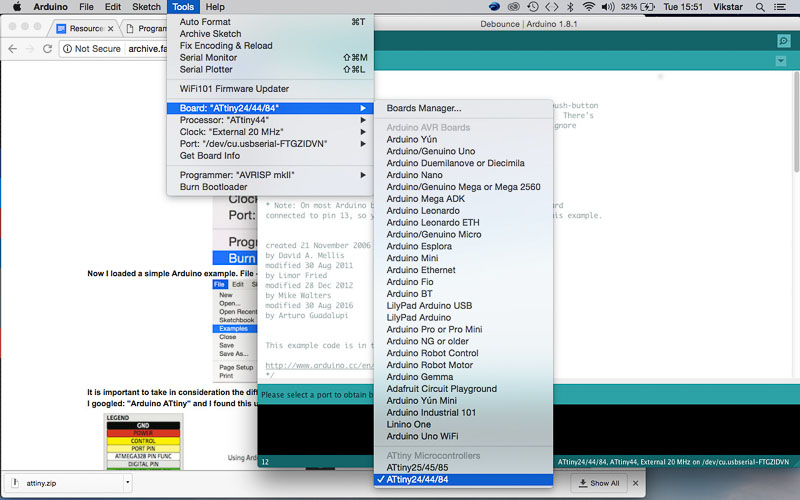Select Arduino/Genuino Uno board
The width and height of the screenshot is (800, 500).
tap(463, 151)
